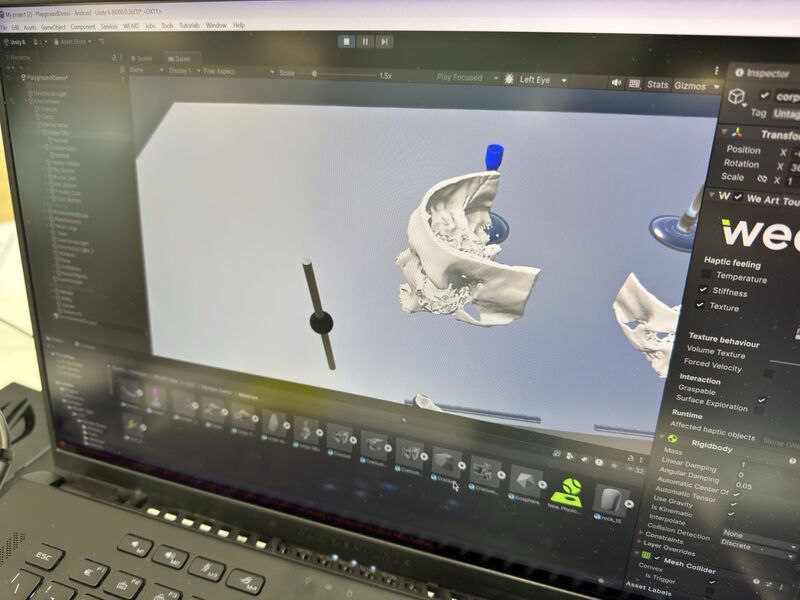Toggle the Stats overlay button
Viewport: 800px width, 600px height.
(x=657, y=85)
